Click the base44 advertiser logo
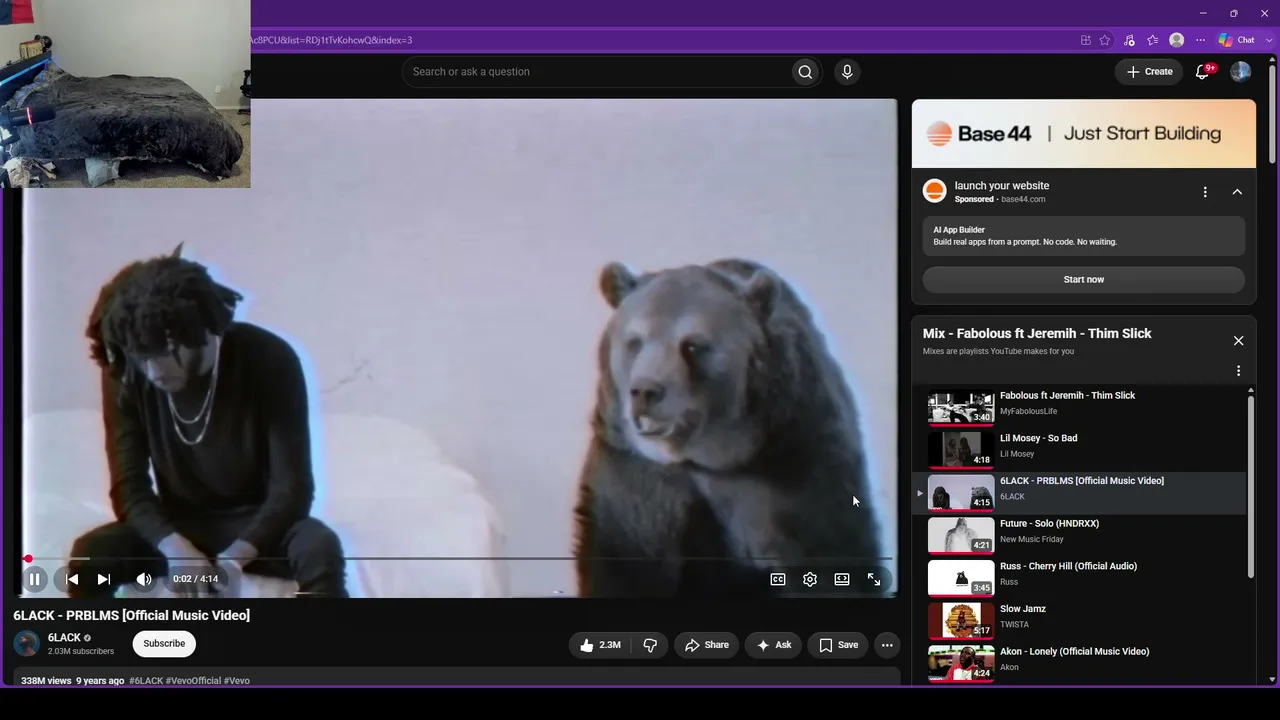This screenshot has height=720, width=1280. [x=934, y=191]
